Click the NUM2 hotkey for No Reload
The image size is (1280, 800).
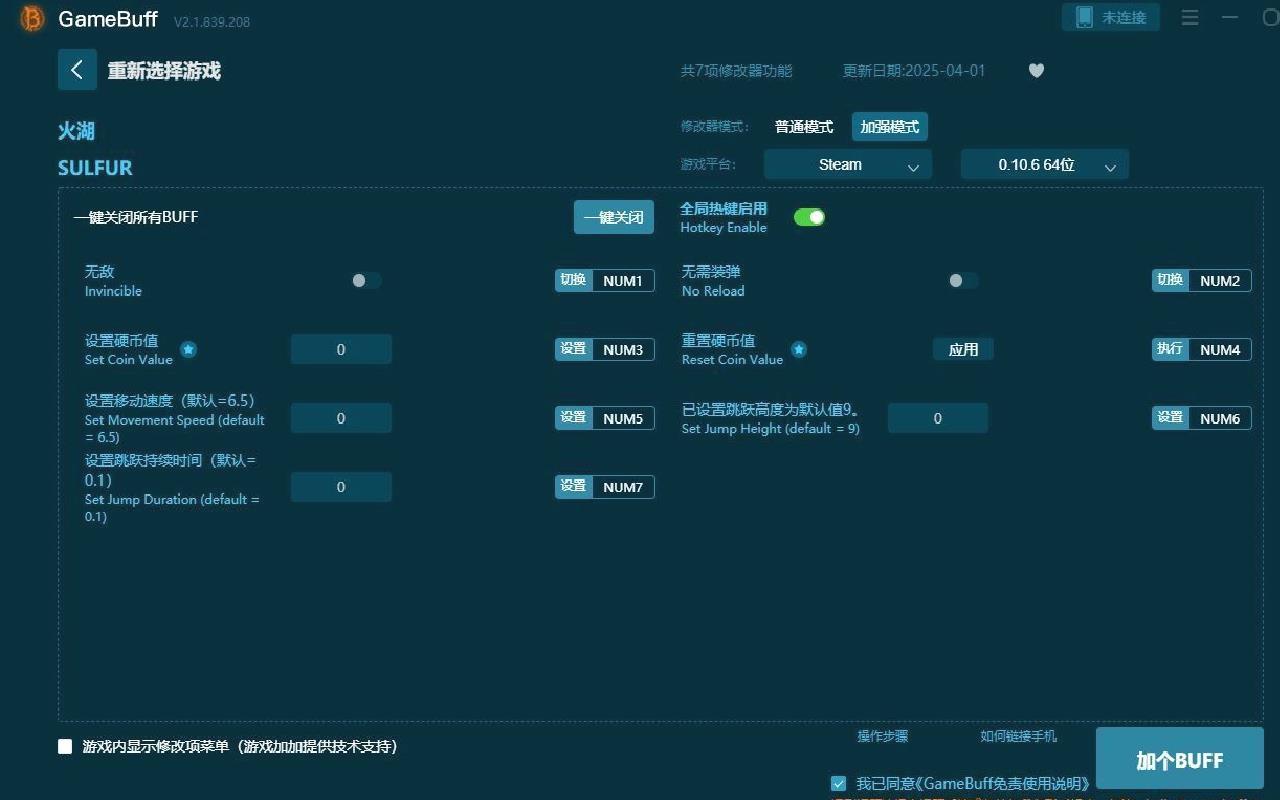[x=1220, y=281]
